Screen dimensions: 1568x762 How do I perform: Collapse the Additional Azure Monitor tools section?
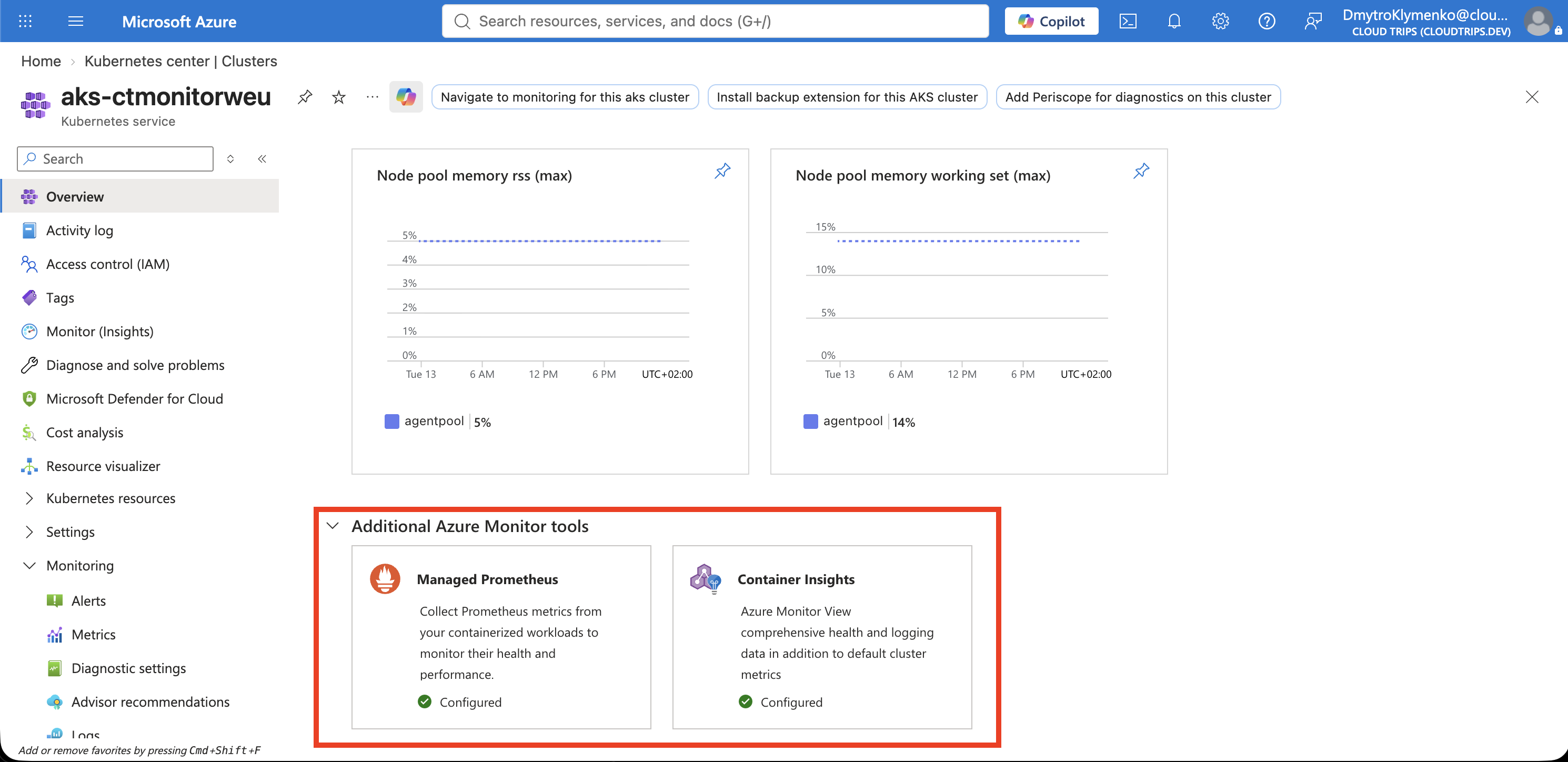[333, 526]
